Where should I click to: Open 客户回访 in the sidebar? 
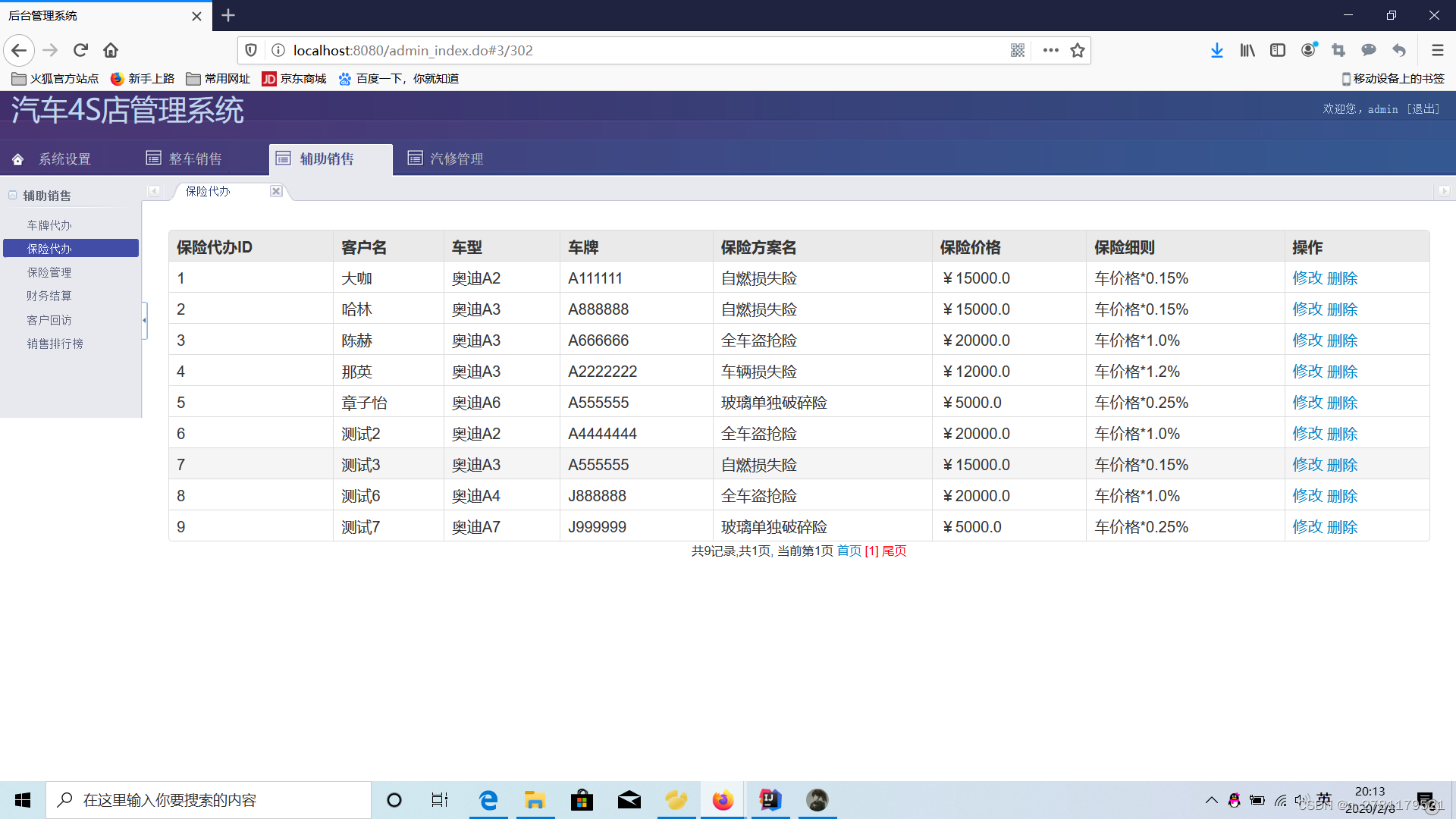49,320
